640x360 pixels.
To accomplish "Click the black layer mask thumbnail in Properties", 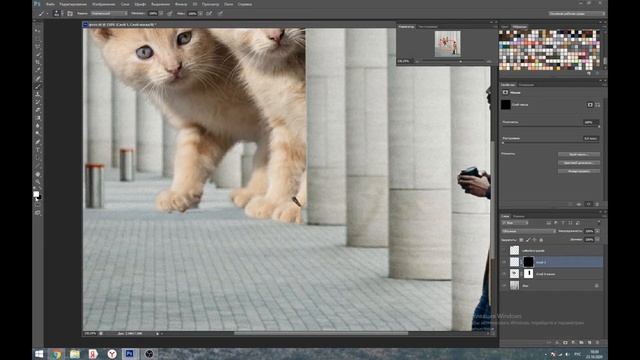I will click(x=506, y=105).
